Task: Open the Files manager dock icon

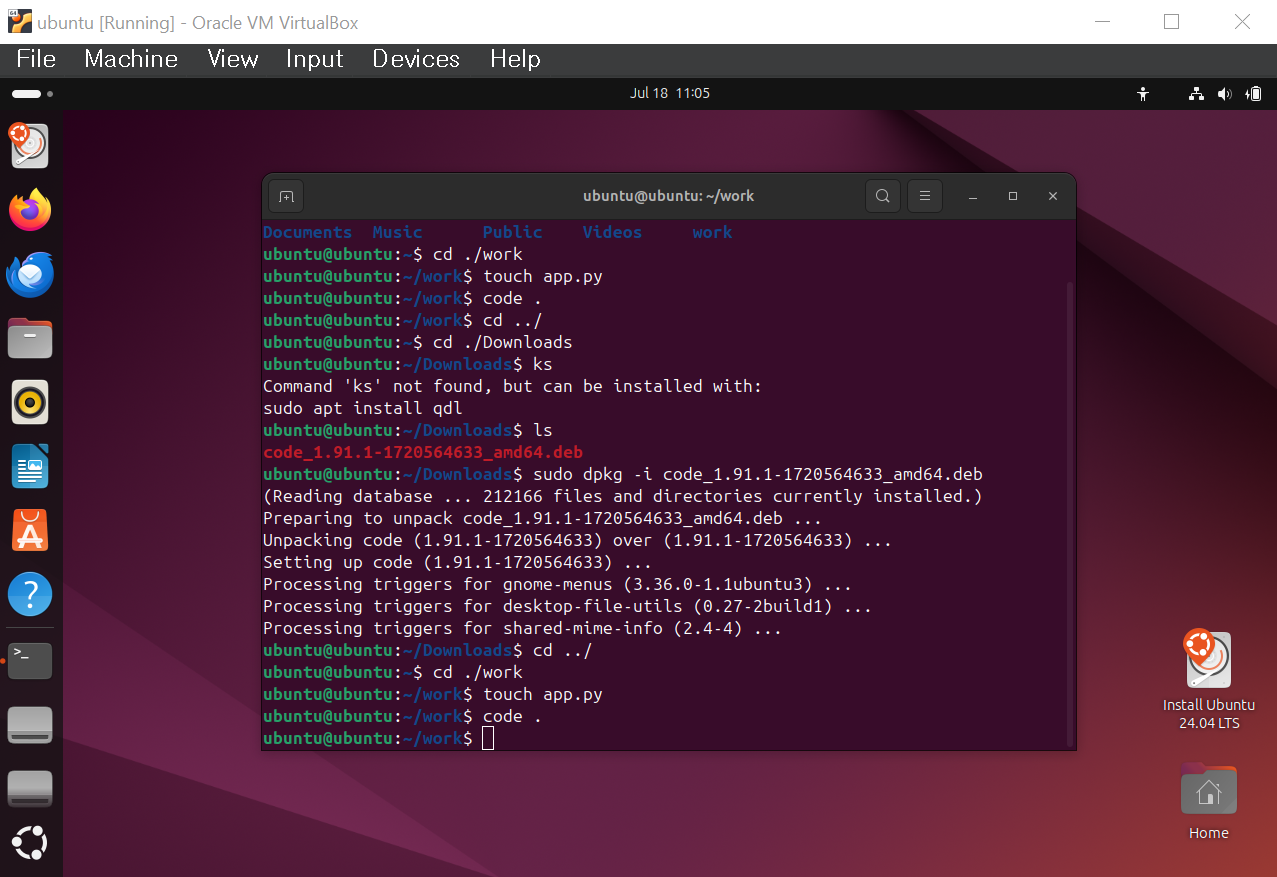Action: pyautogui.click(x=30, y=338)
